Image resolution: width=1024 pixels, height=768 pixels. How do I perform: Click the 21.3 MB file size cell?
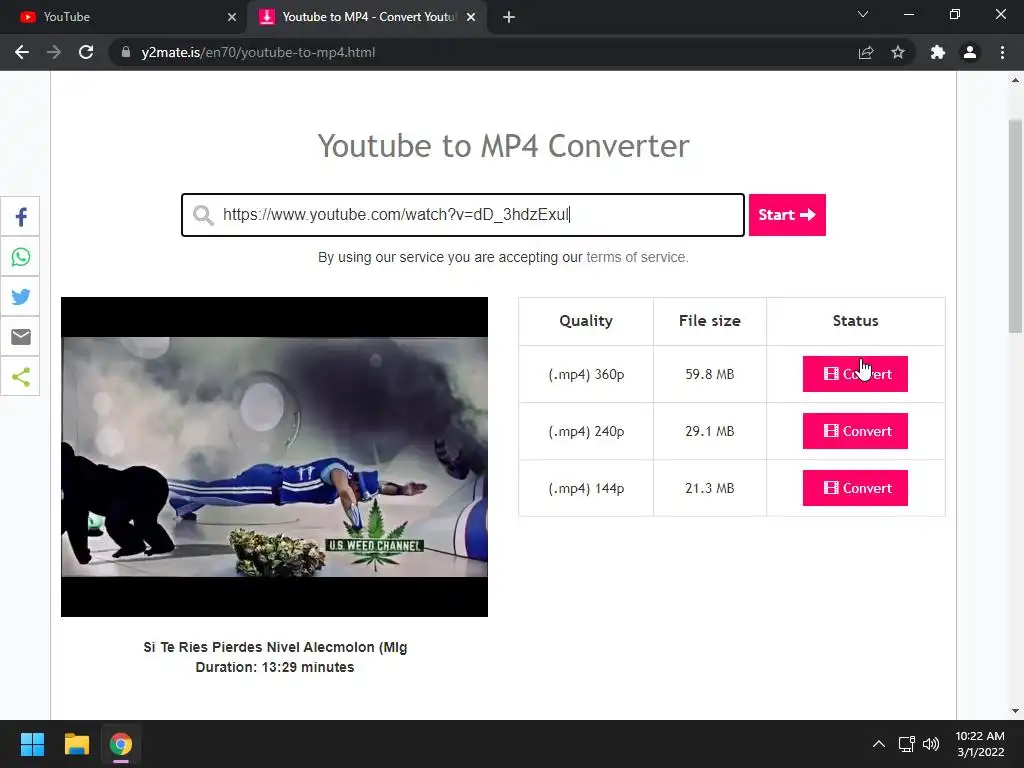pos(710,488)
